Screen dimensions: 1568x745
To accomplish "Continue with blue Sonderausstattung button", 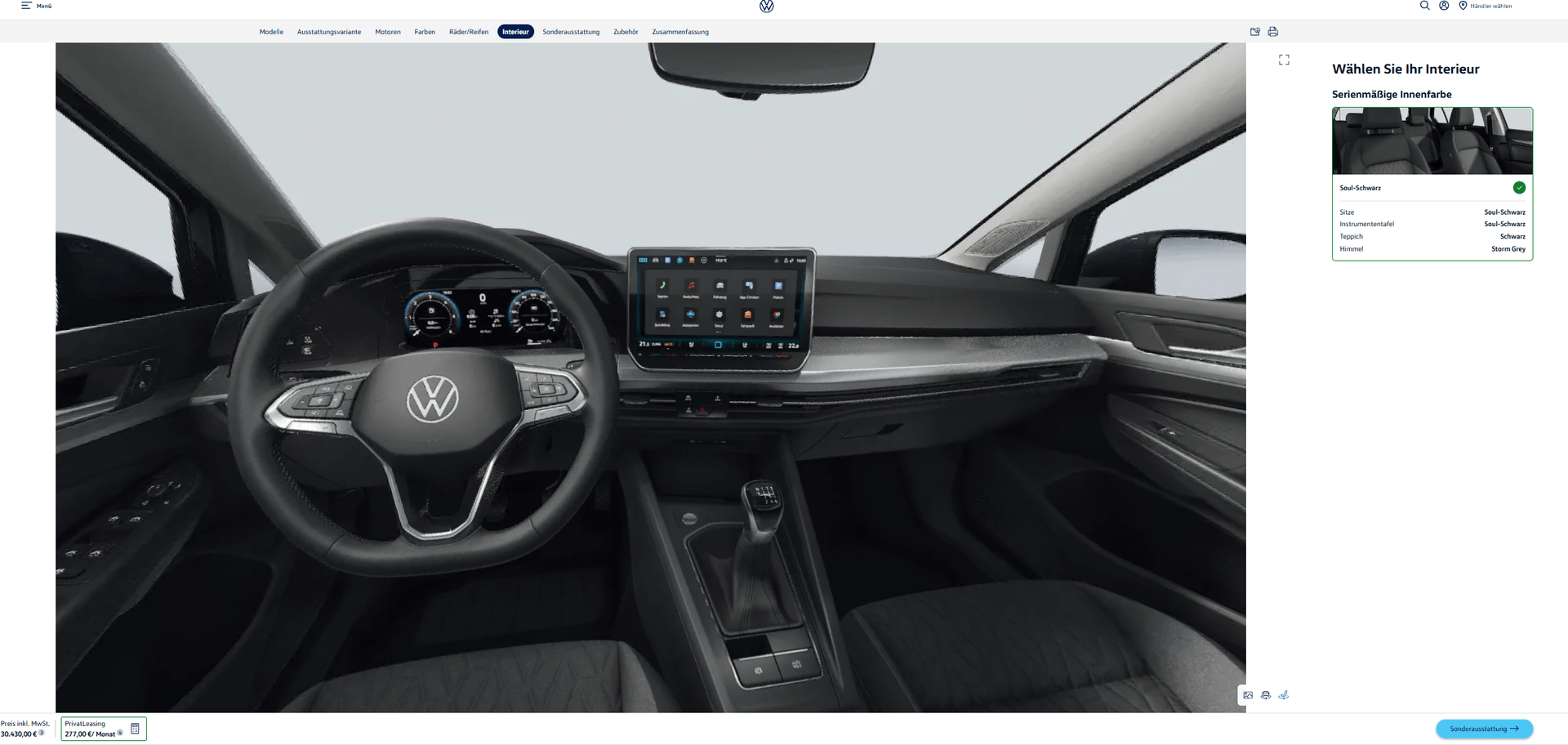I will point(1484,729).
